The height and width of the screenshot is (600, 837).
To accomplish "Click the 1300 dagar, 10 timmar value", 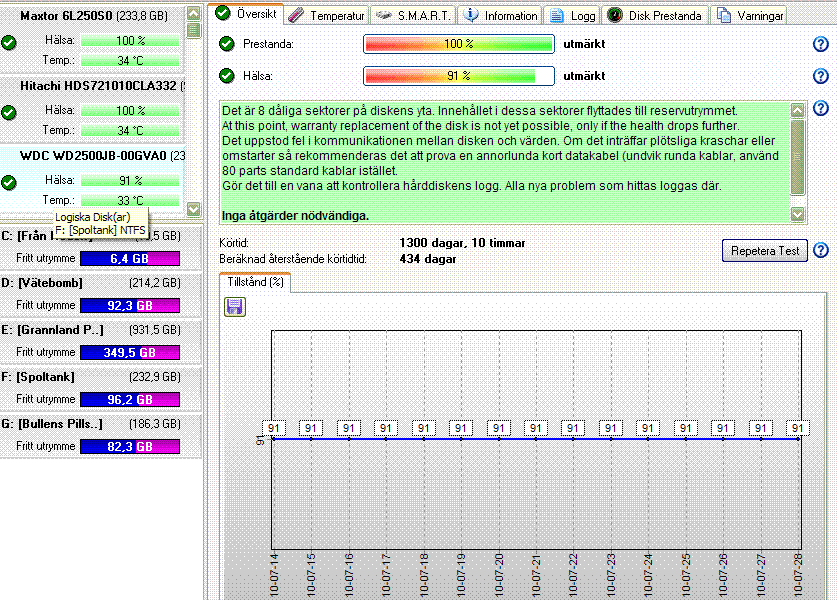I will pyautogui.click(x=462, y=243).
